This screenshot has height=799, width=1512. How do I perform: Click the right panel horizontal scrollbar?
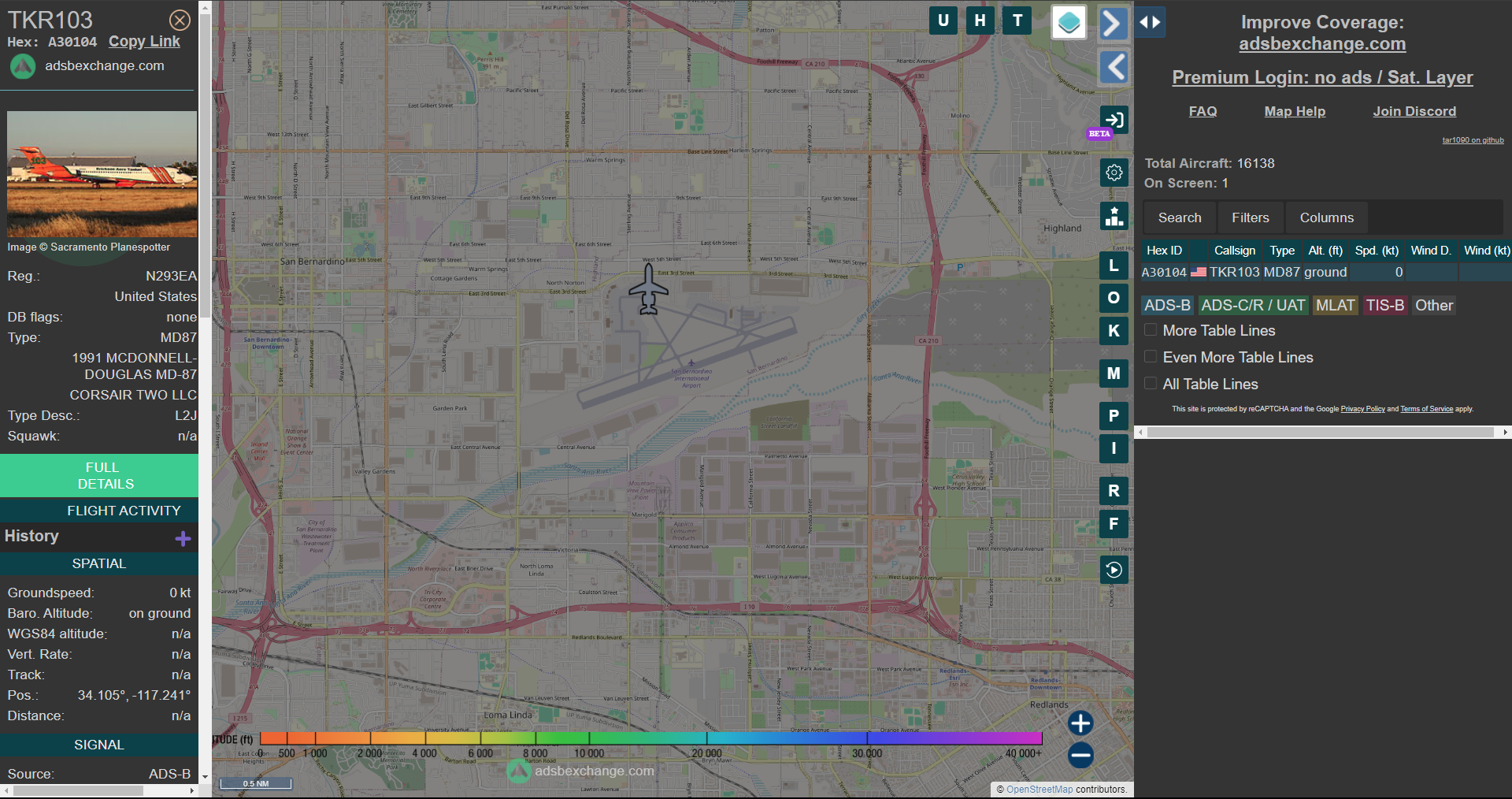1320,432
